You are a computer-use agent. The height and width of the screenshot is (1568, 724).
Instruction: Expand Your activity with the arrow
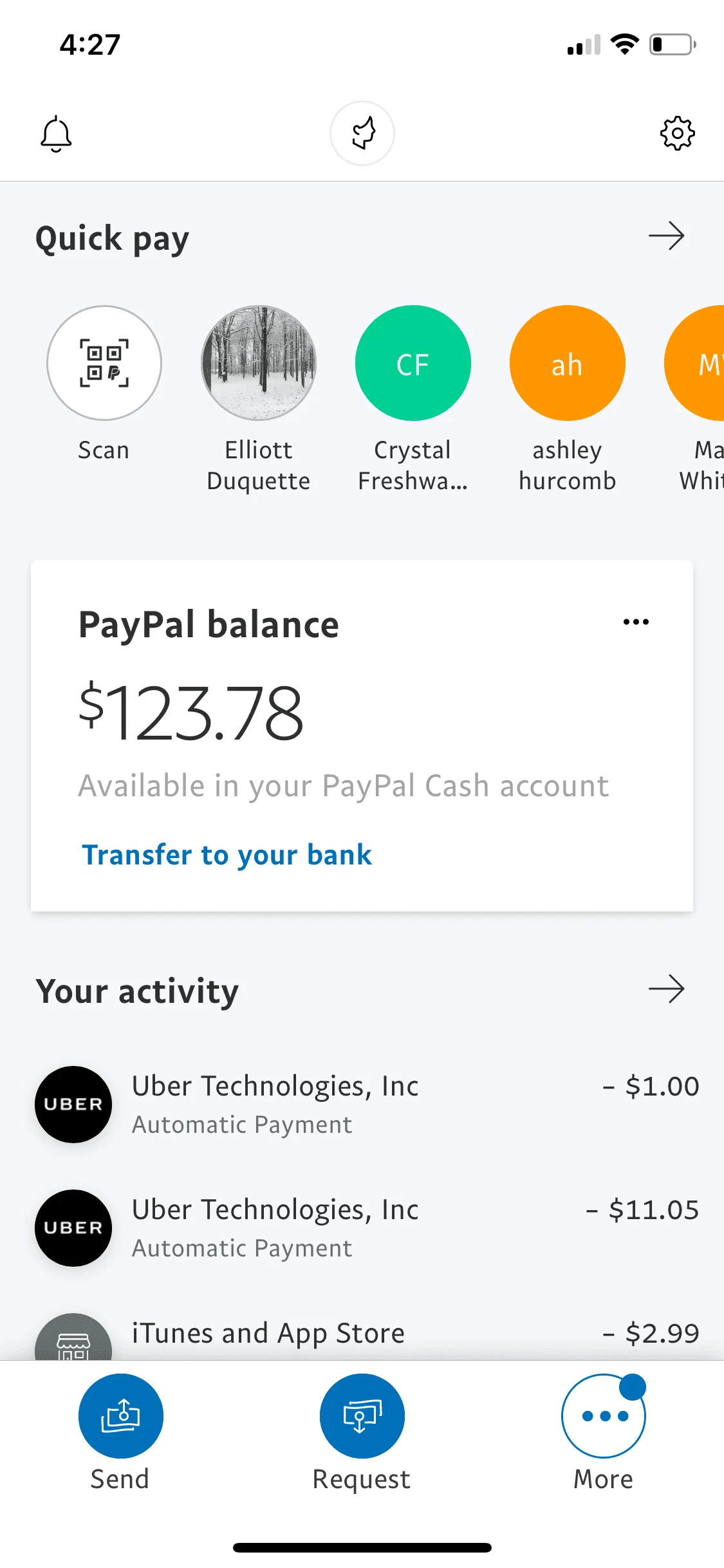coord(666,989)
